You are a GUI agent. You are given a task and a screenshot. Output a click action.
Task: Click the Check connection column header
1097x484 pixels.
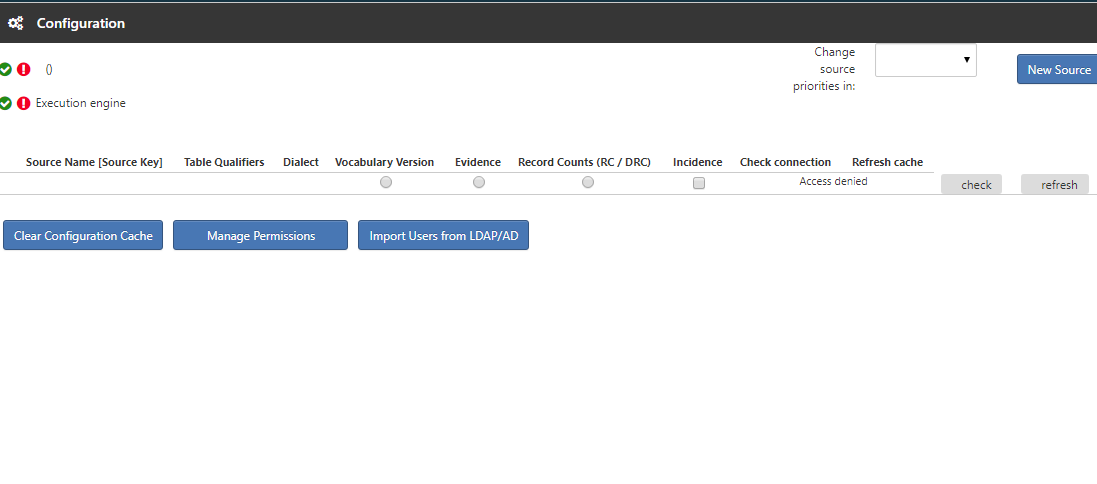[x=786, y=162]
